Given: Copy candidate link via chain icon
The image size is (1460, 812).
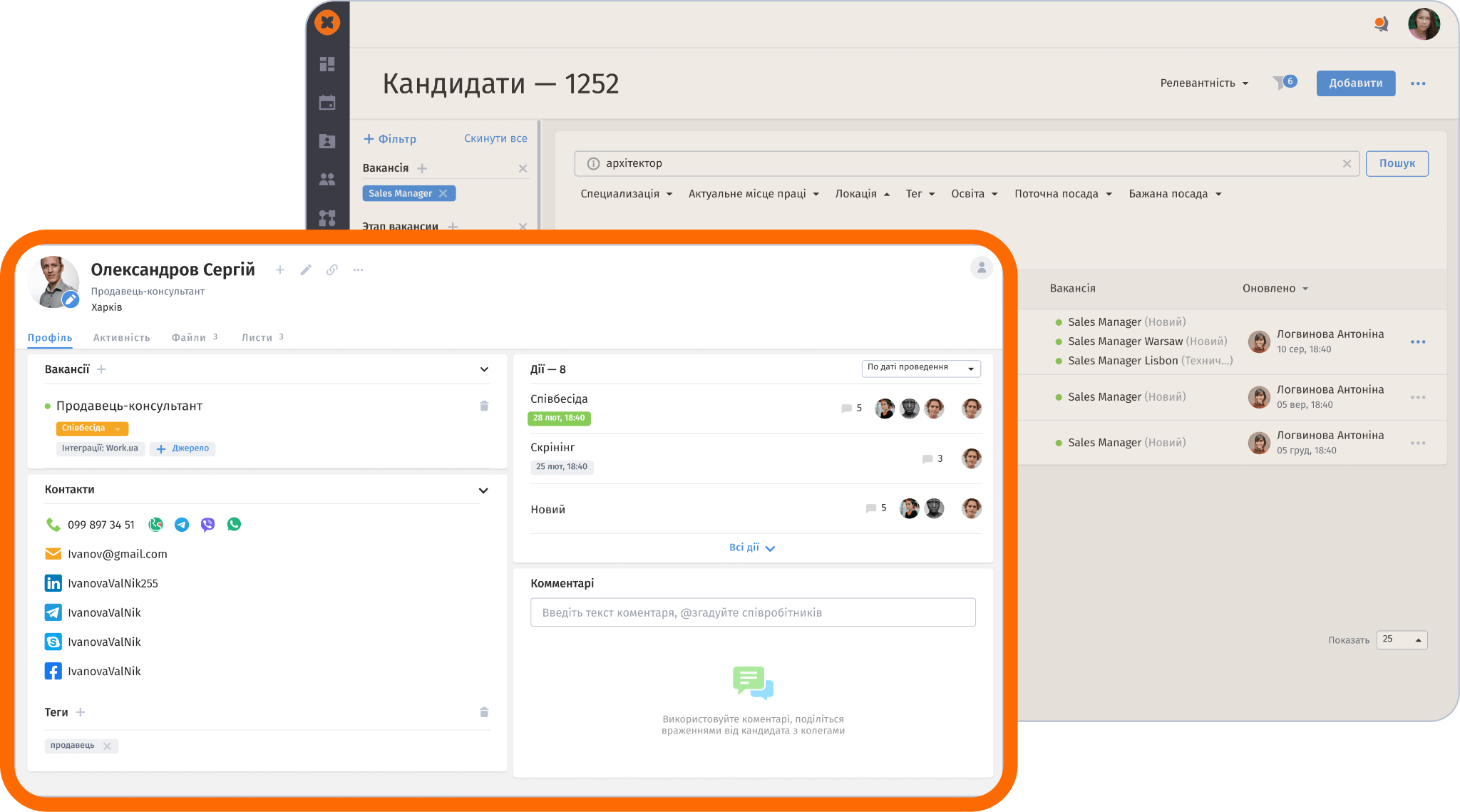Looking at the screenshot, I should [332, 269].
